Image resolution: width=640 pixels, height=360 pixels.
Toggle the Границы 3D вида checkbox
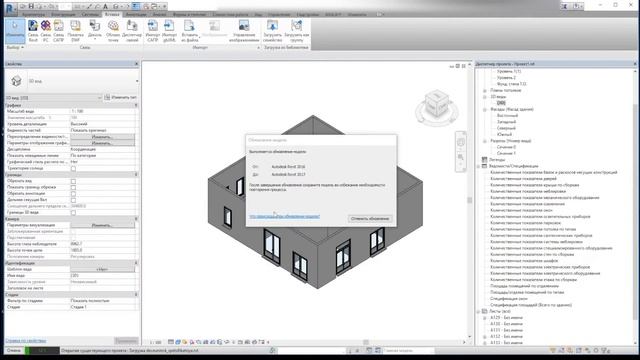73,213
